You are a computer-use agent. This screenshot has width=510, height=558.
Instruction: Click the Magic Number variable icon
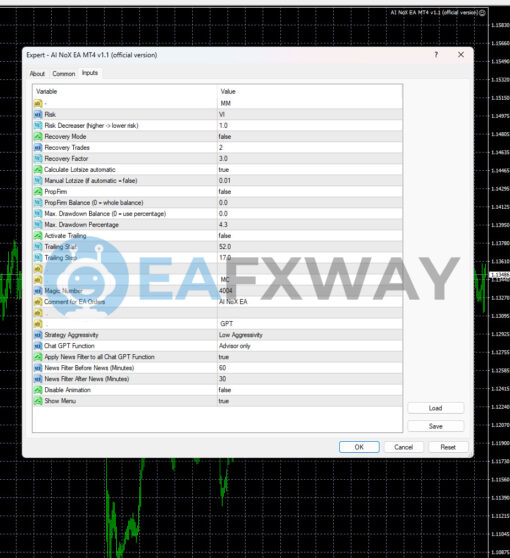(x=38, y=291)
